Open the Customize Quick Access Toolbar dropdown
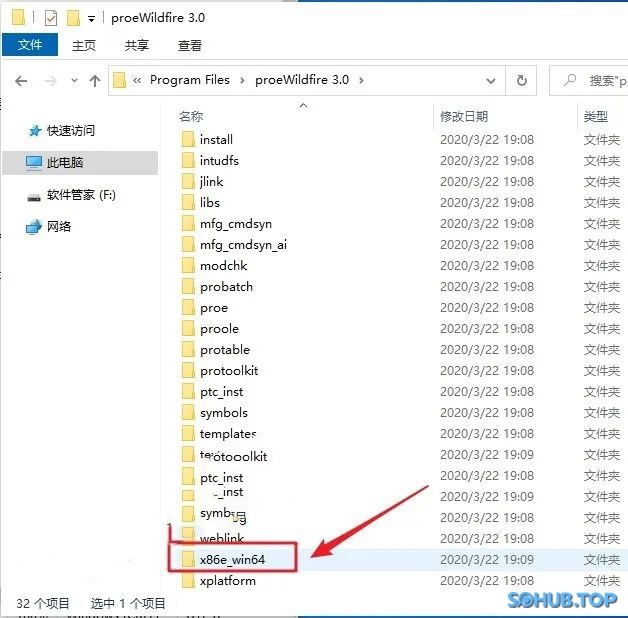Screen dimensions: 628x618 point(92,19)
